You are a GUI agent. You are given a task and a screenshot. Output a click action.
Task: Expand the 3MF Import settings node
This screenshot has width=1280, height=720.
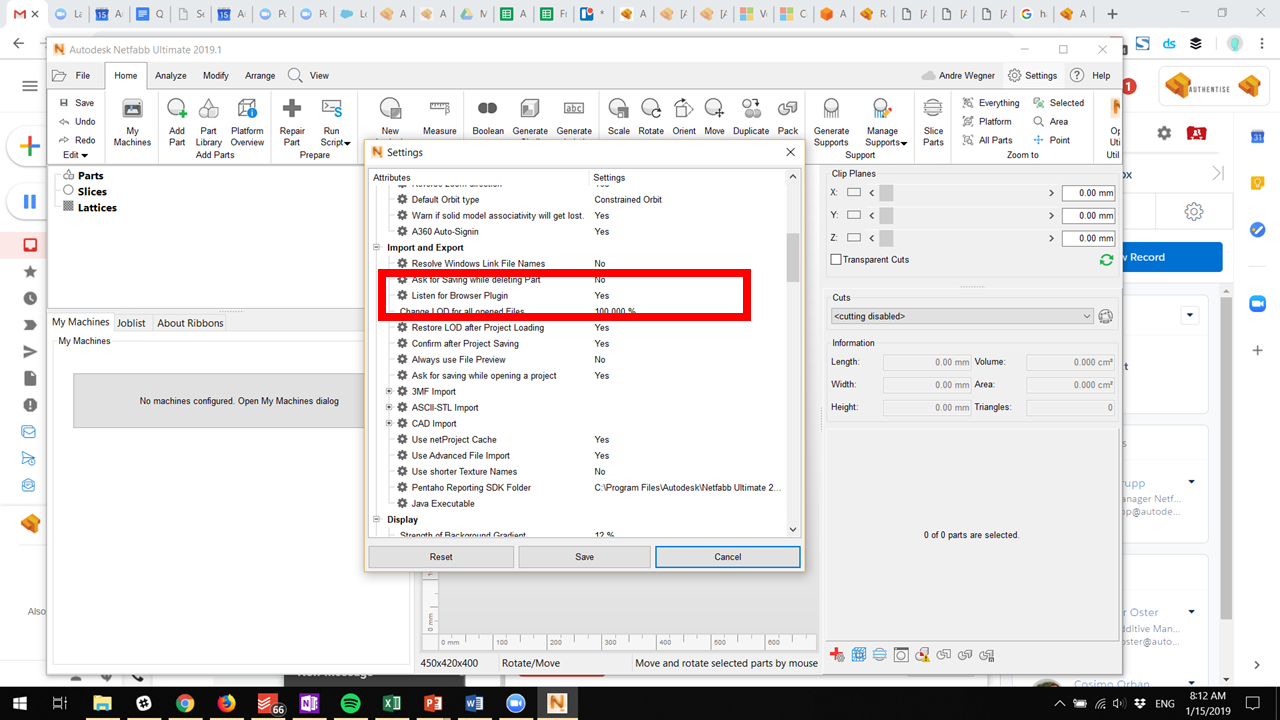(x=390, y=392)
